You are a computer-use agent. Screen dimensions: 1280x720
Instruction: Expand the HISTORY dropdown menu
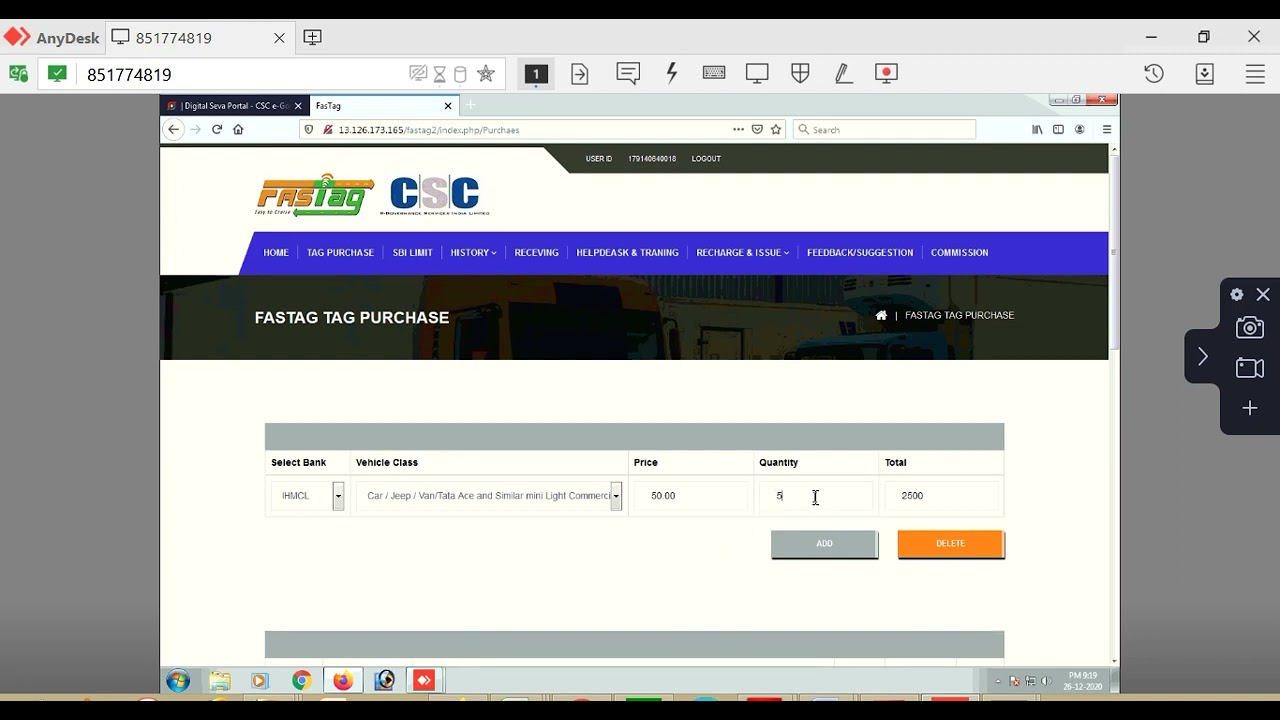(473, 253)
